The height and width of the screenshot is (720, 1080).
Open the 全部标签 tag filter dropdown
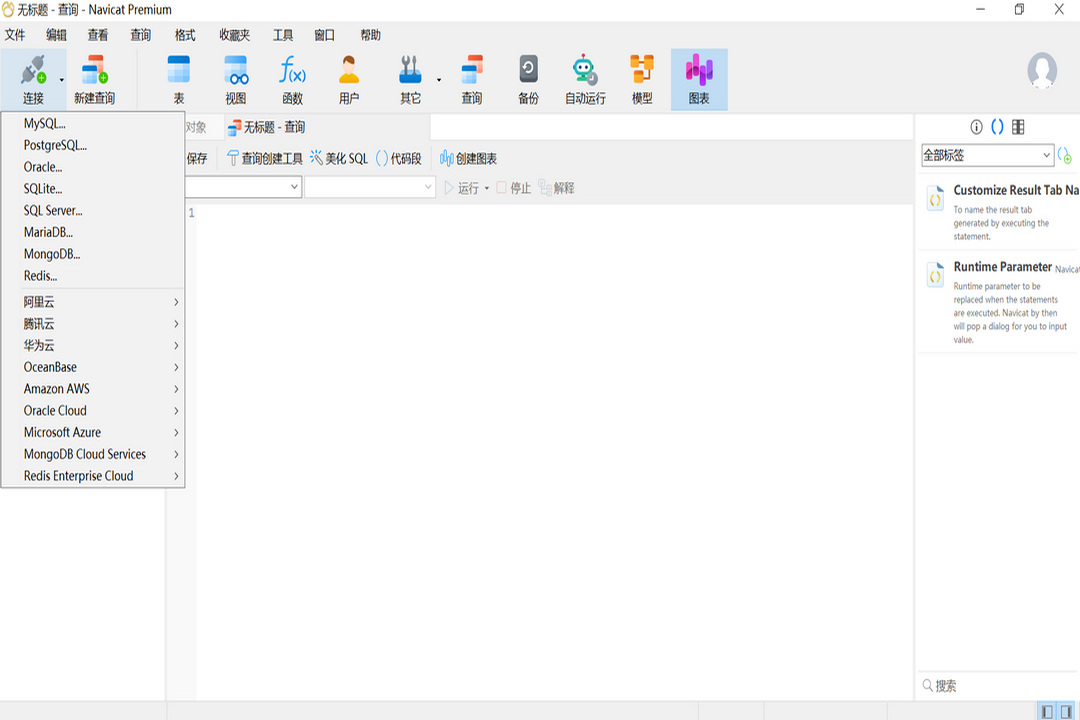coord(987,155)
